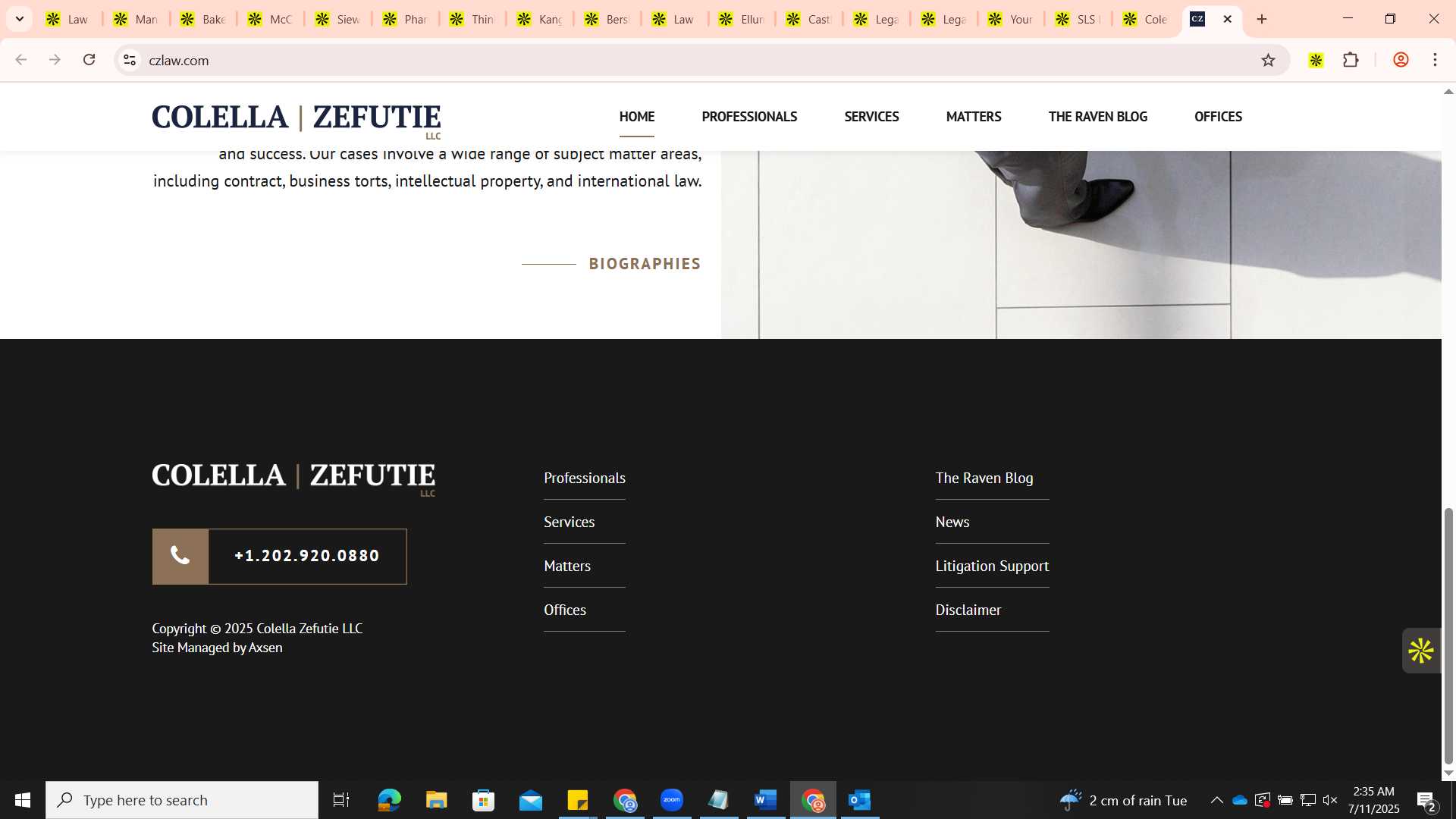Open site information icon in address bar

(130, 60)
